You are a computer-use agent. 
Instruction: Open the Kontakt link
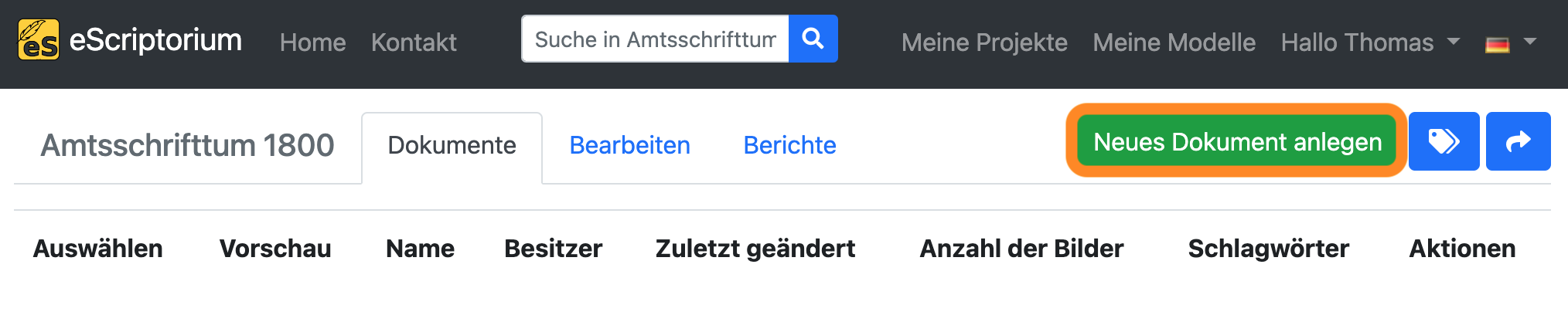pos(414,42)
